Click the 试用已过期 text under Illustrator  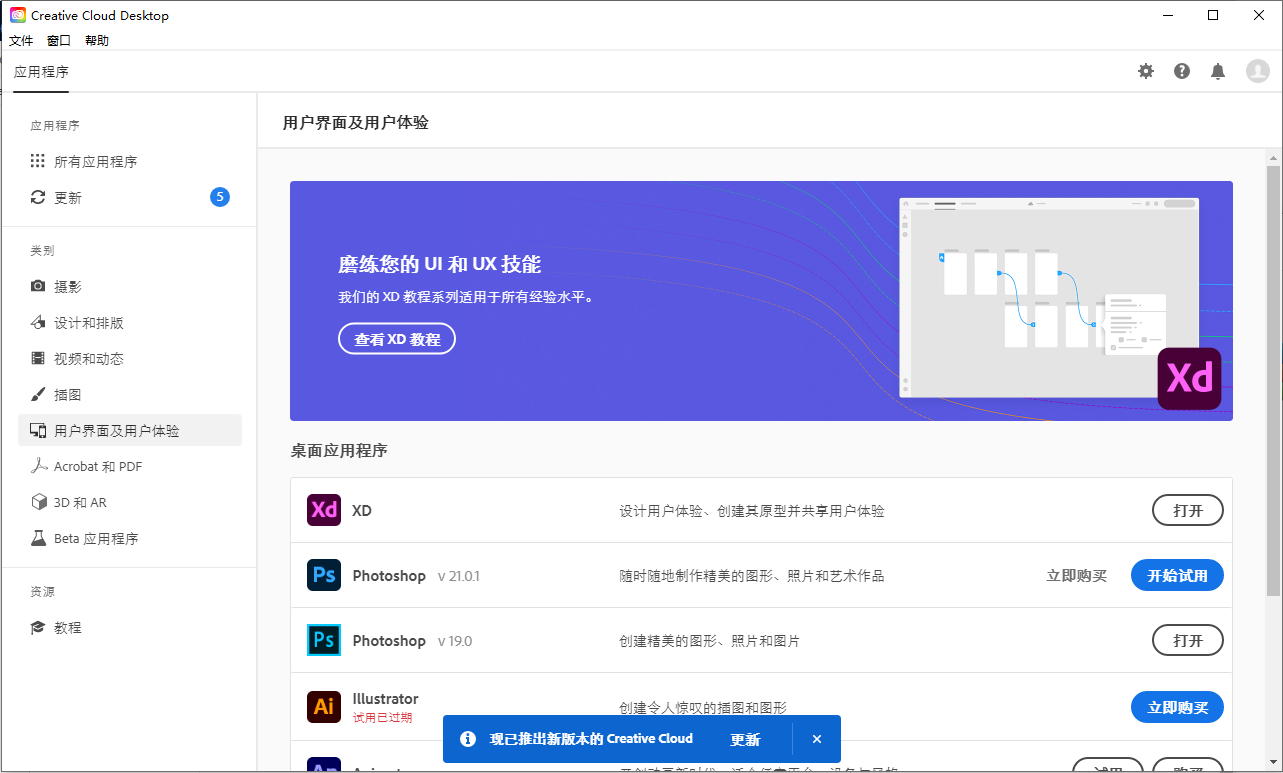(x=382, y=718)
